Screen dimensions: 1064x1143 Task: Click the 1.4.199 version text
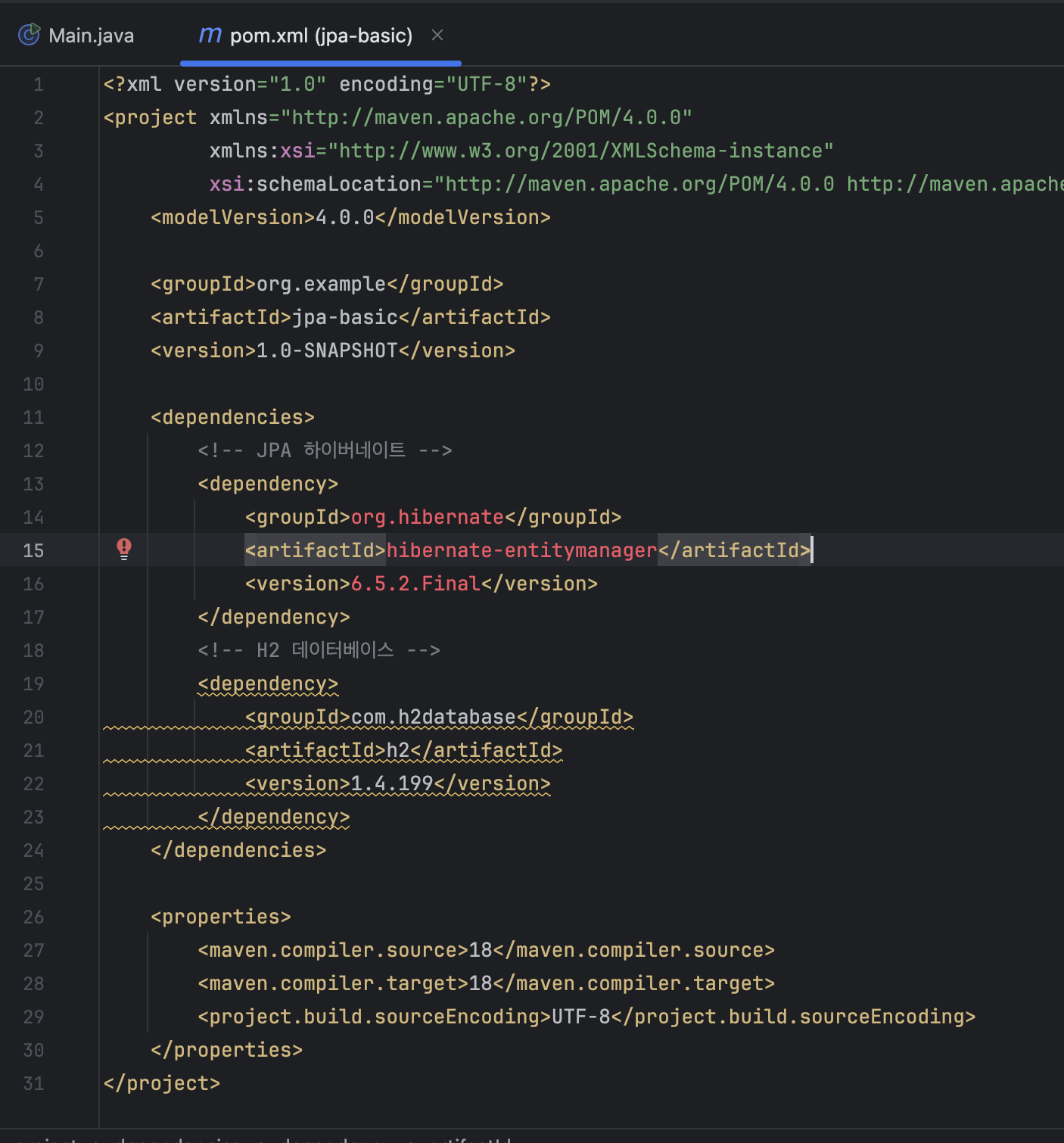click(x=392, y=783)
